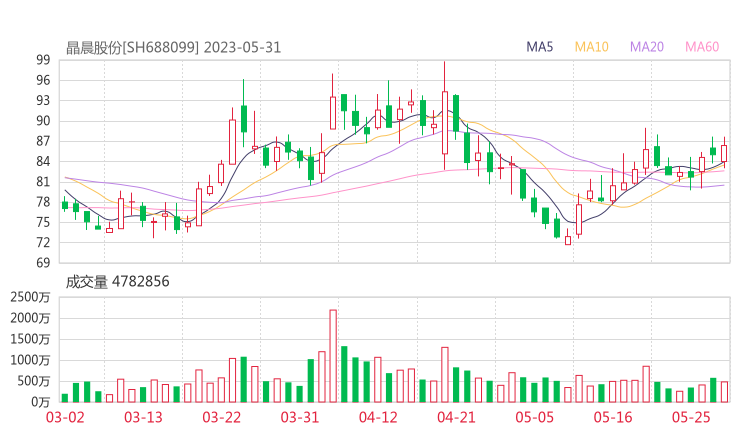This screenshot has width=740, height=440.
Task: Click the 05-16 date axis label
Action: click(x=614, y=417)
